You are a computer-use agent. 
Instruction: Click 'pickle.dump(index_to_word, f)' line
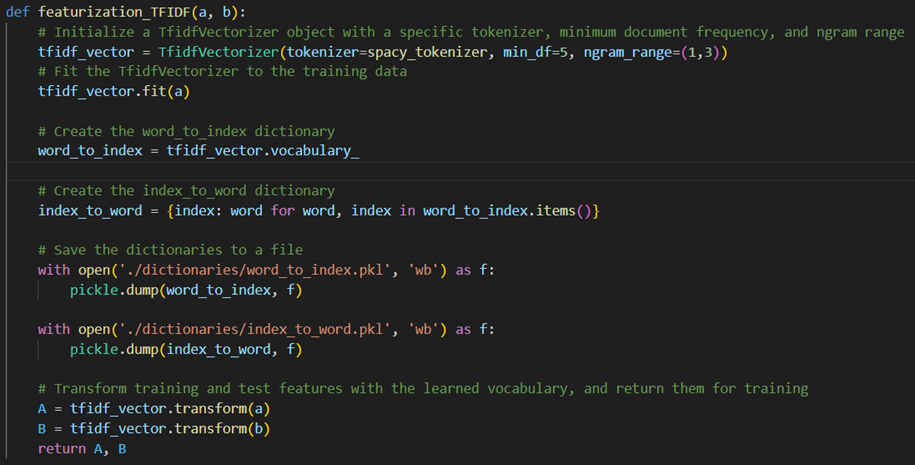(186, 349)
